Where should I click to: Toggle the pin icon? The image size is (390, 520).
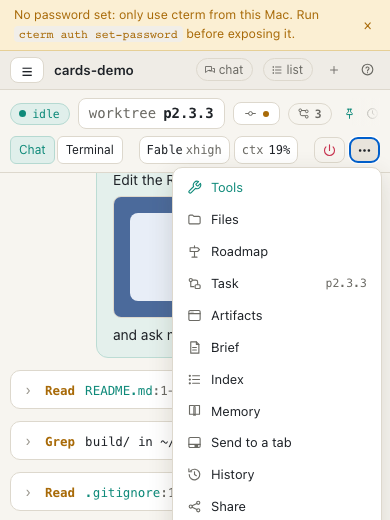click(349, 114)
